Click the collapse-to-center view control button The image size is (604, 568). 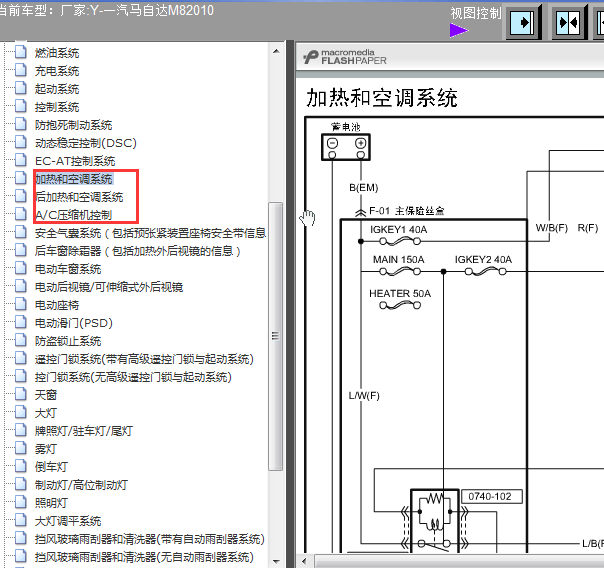(x=569, y=23)
